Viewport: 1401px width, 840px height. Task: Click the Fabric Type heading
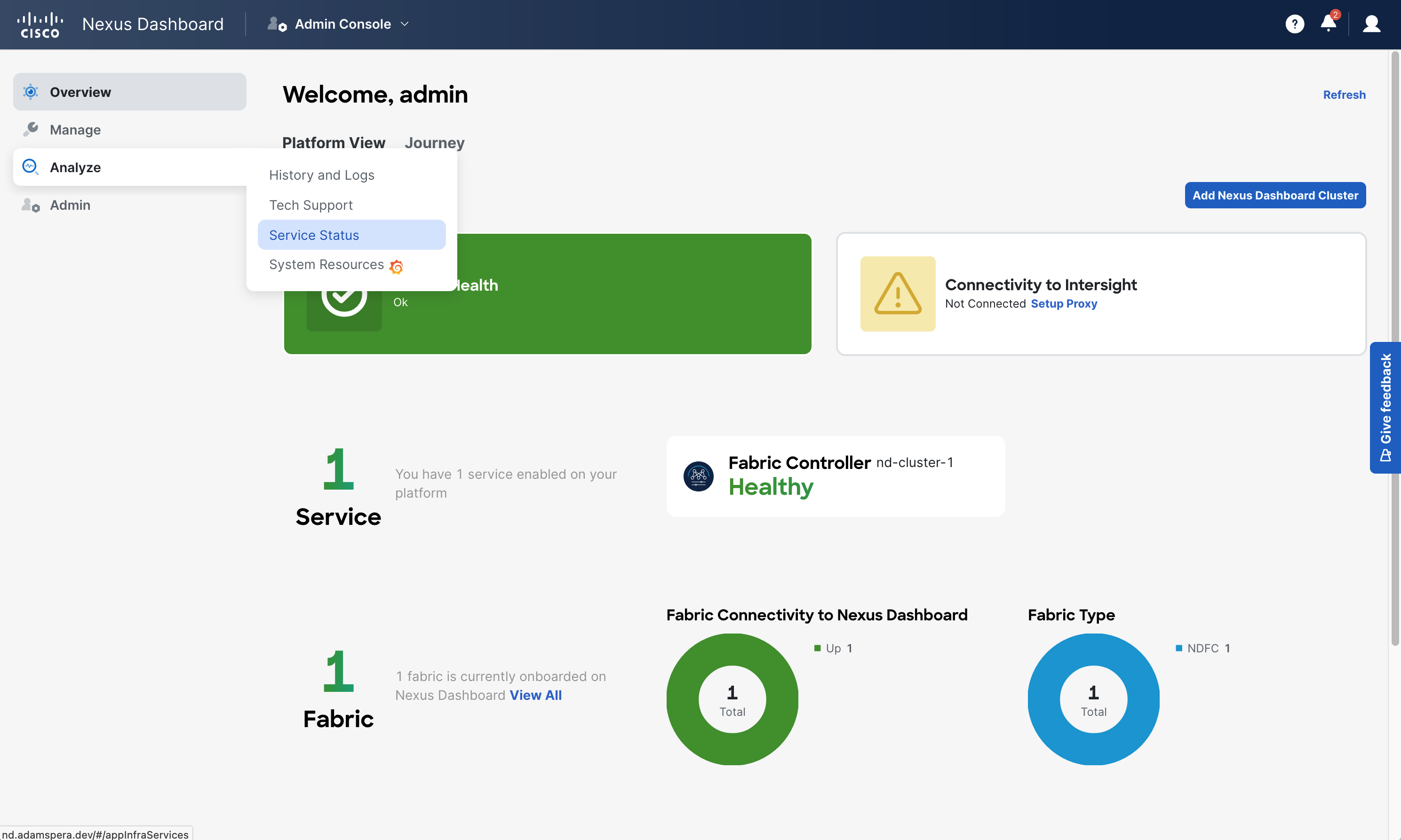(1071, 615)
